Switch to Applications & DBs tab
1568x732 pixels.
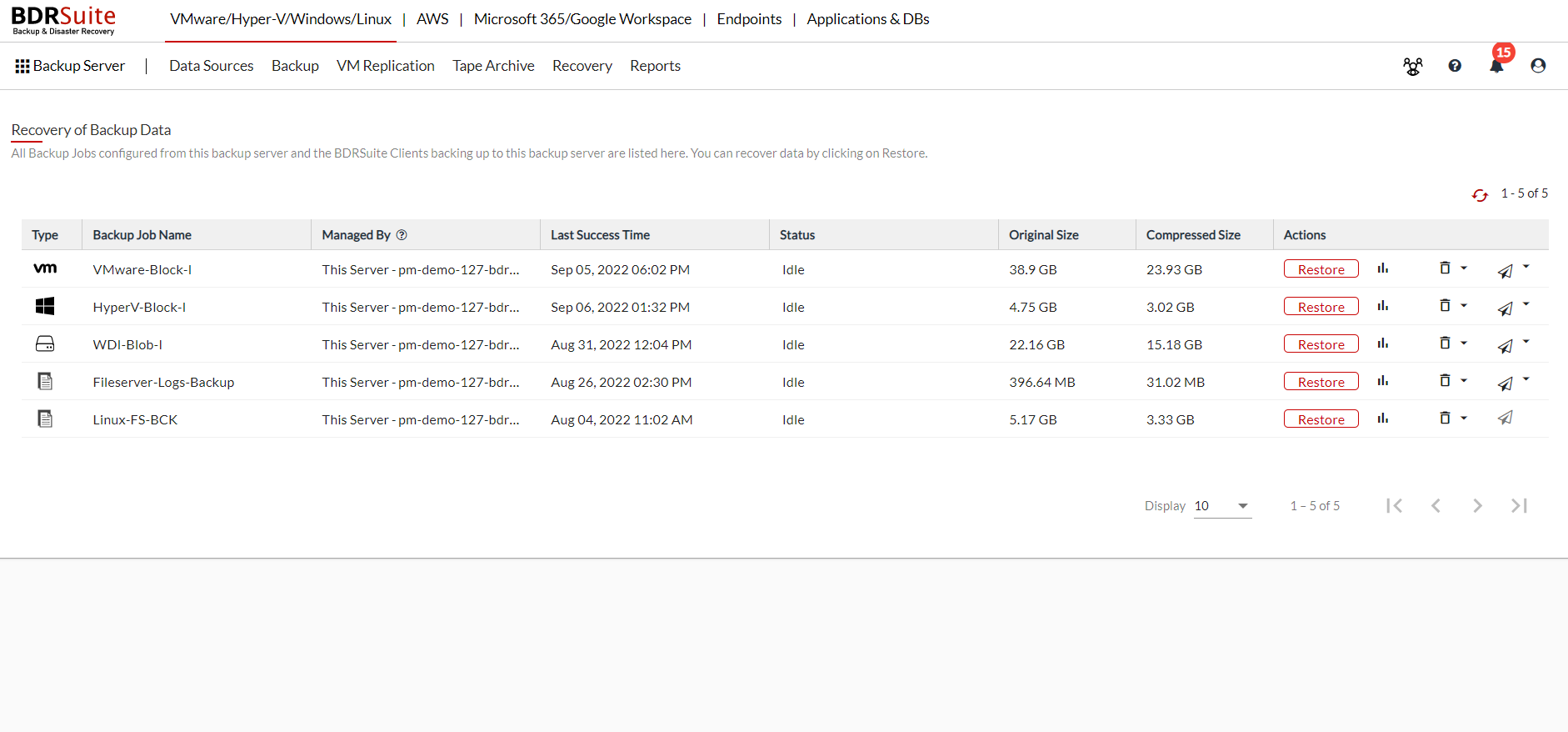(868, 19)
